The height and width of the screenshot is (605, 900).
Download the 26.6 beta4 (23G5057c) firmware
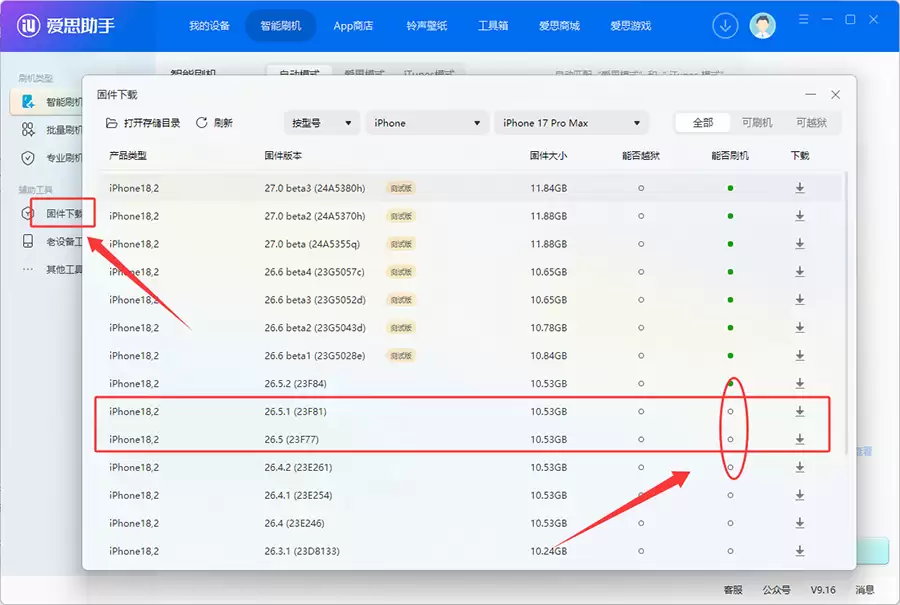[x=800, y=272]
